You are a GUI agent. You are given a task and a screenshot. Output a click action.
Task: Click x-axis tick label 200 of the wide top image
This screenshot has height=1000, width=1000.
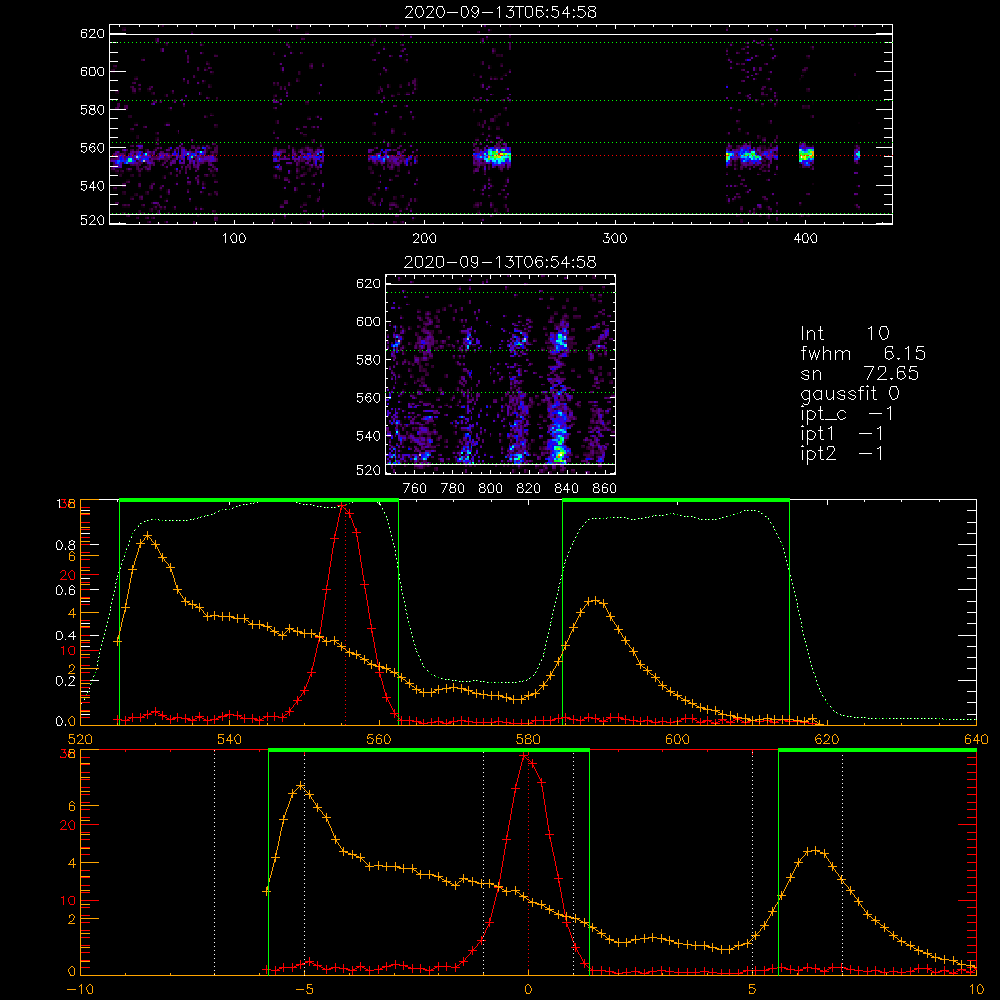click(x=424, y=239)
